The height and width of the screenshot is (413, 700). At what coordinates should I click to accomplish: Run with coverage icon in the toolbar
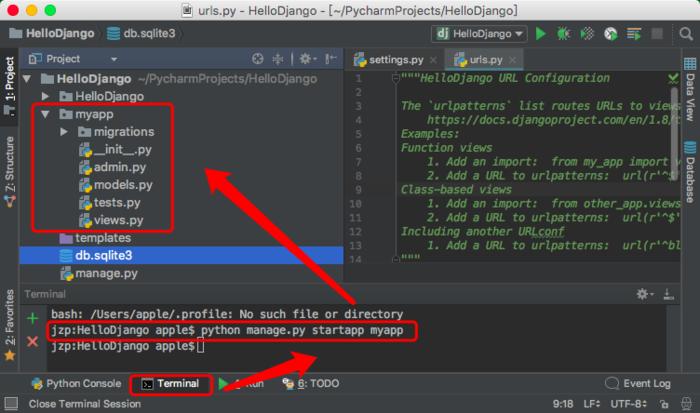587,33
